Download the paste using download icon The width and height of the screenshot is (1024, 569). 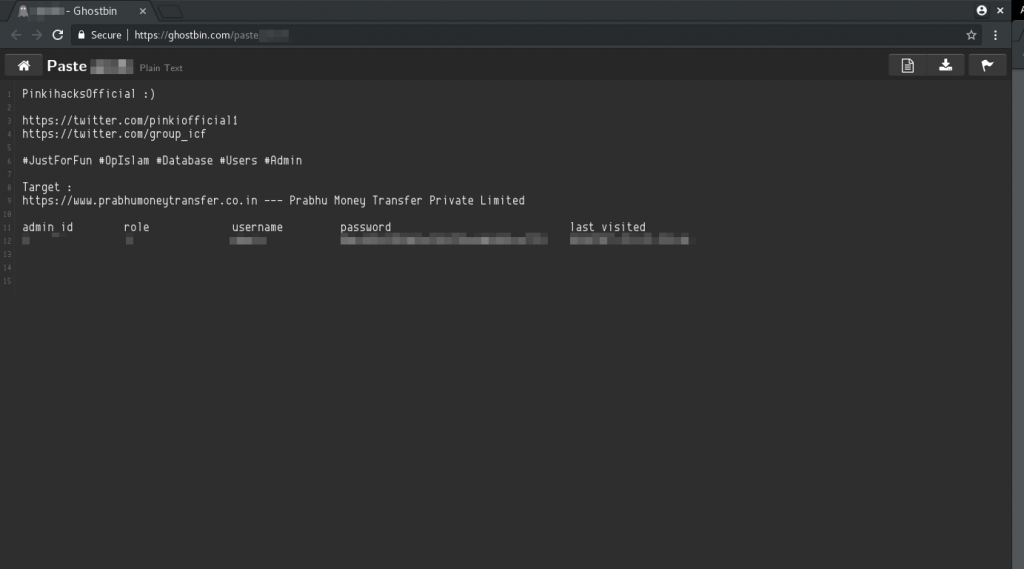click(945, 65)
